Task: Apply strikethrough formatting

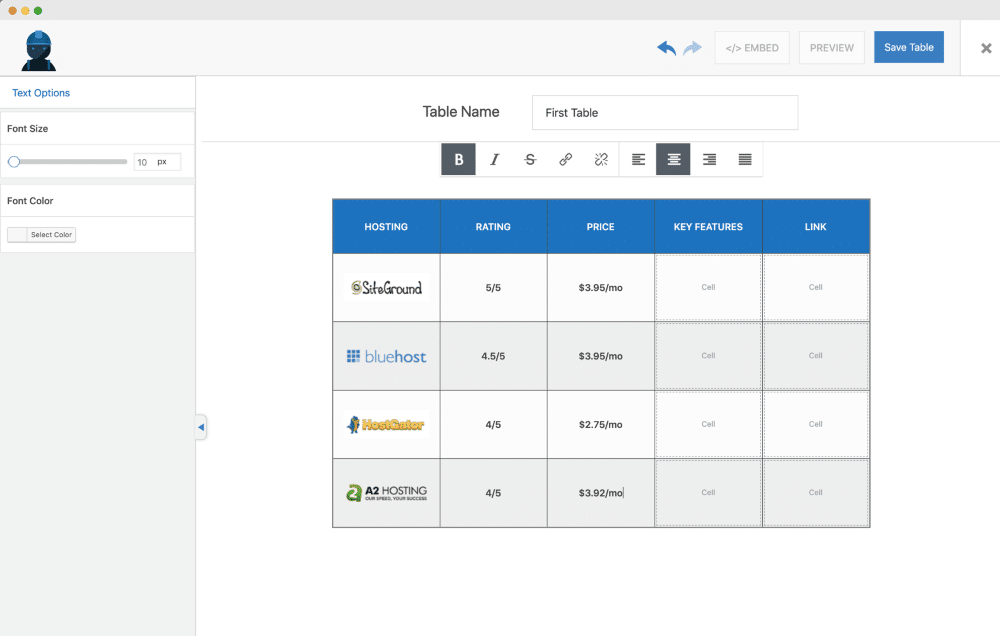Action: pyautogui.click(x=530, y=160)
